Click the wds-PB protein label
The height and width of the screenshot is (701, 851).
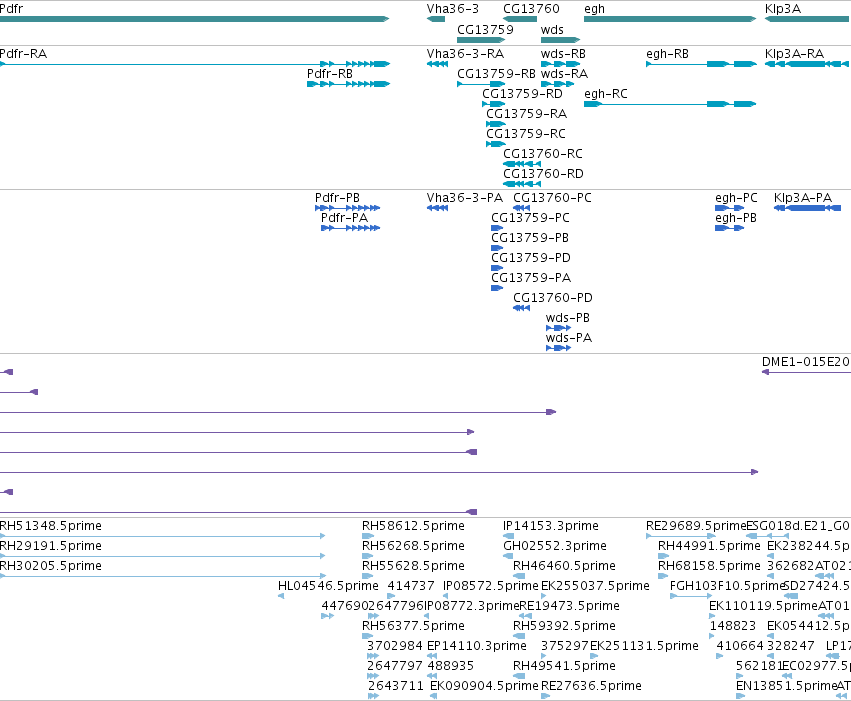[568, 318]
